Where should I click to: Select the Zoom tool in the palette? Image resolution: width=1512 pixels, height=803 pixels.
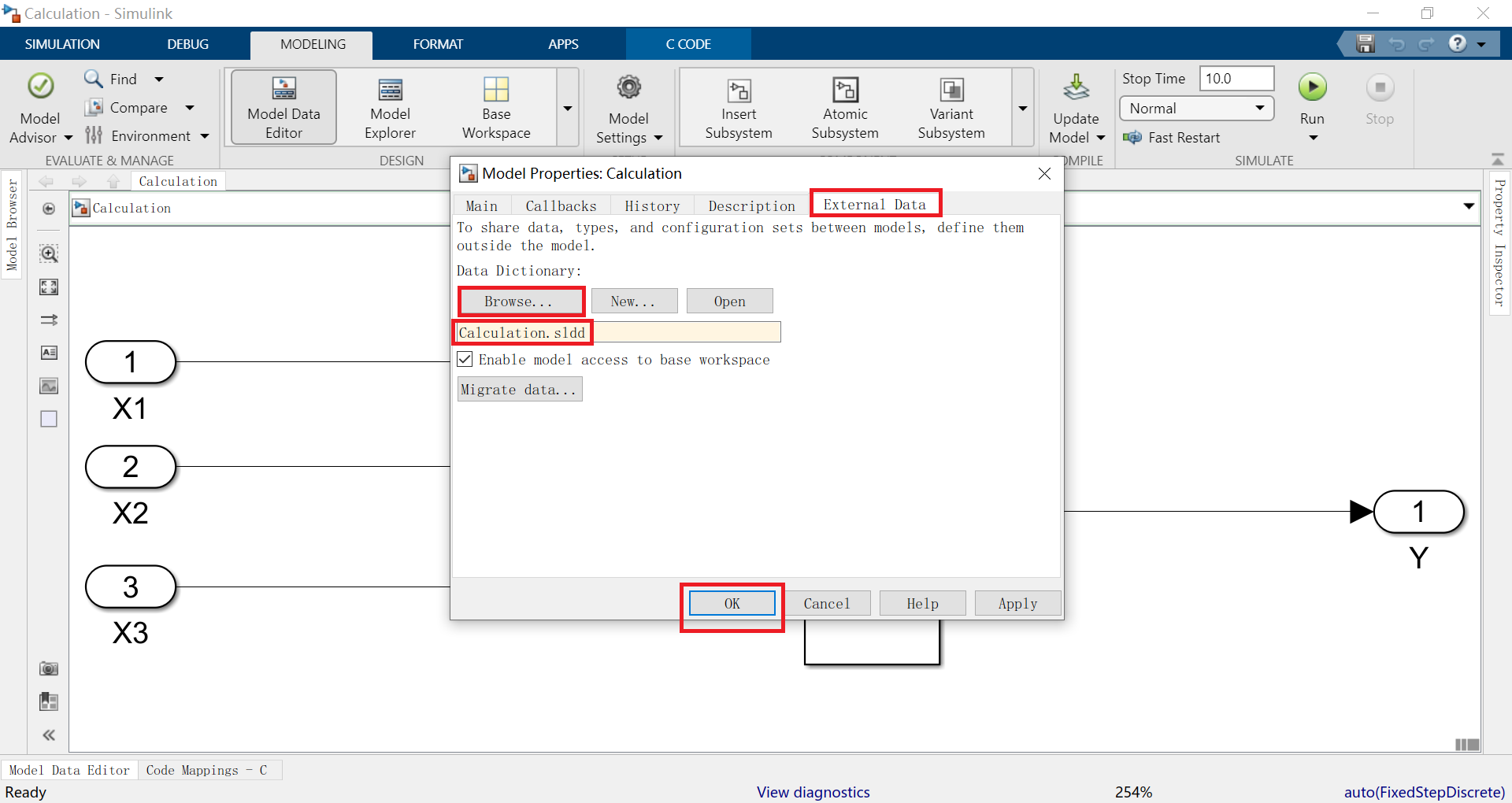click(49, 253)
